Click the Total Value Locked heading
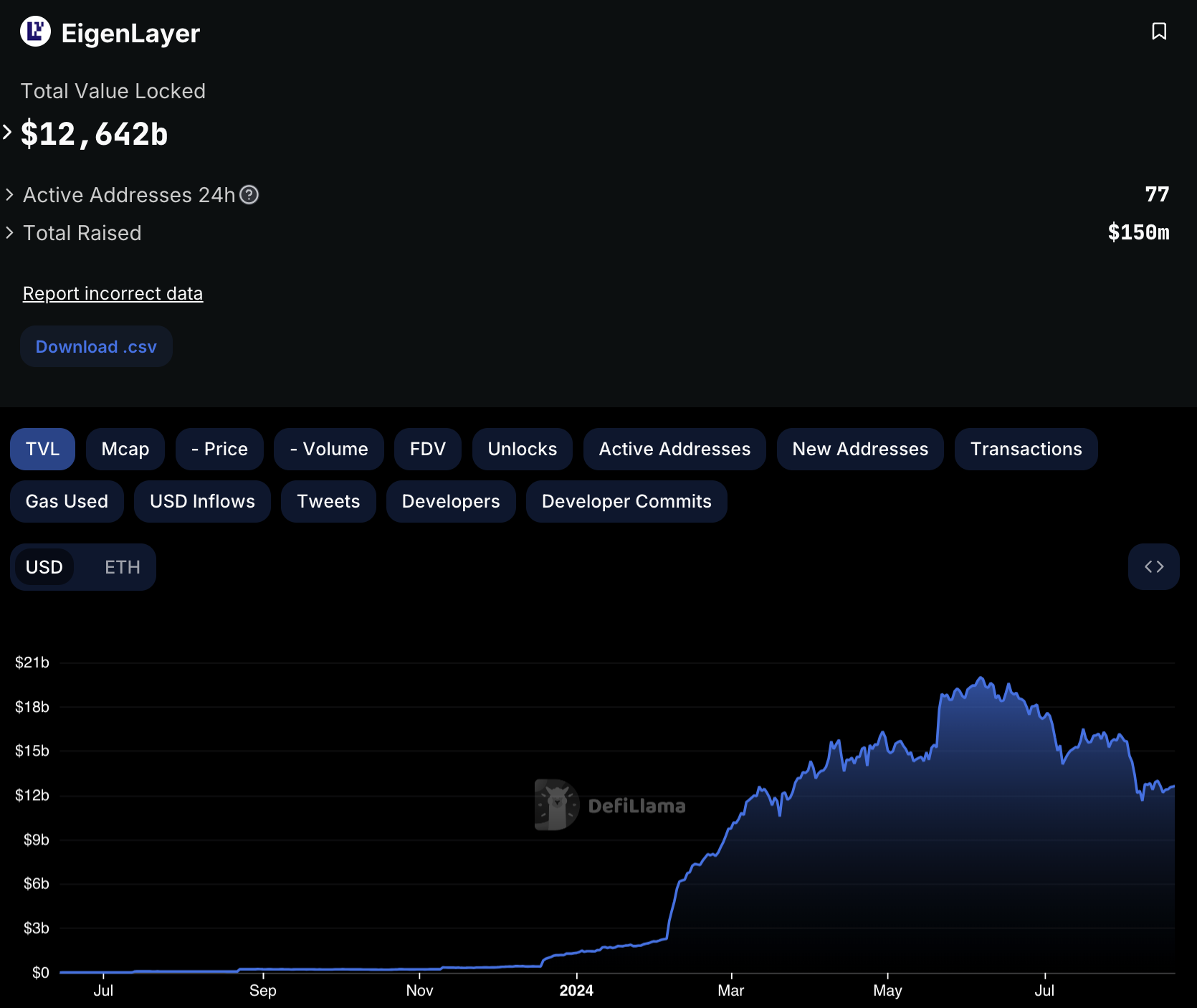 click(113, 91)
